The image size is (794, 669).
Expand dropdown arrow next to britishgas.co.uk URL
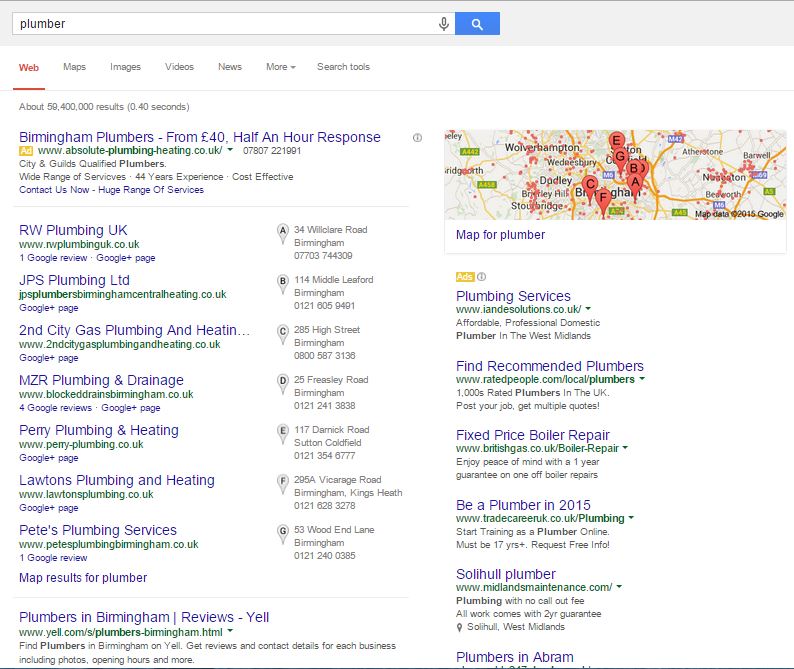[x=625, y=448]
